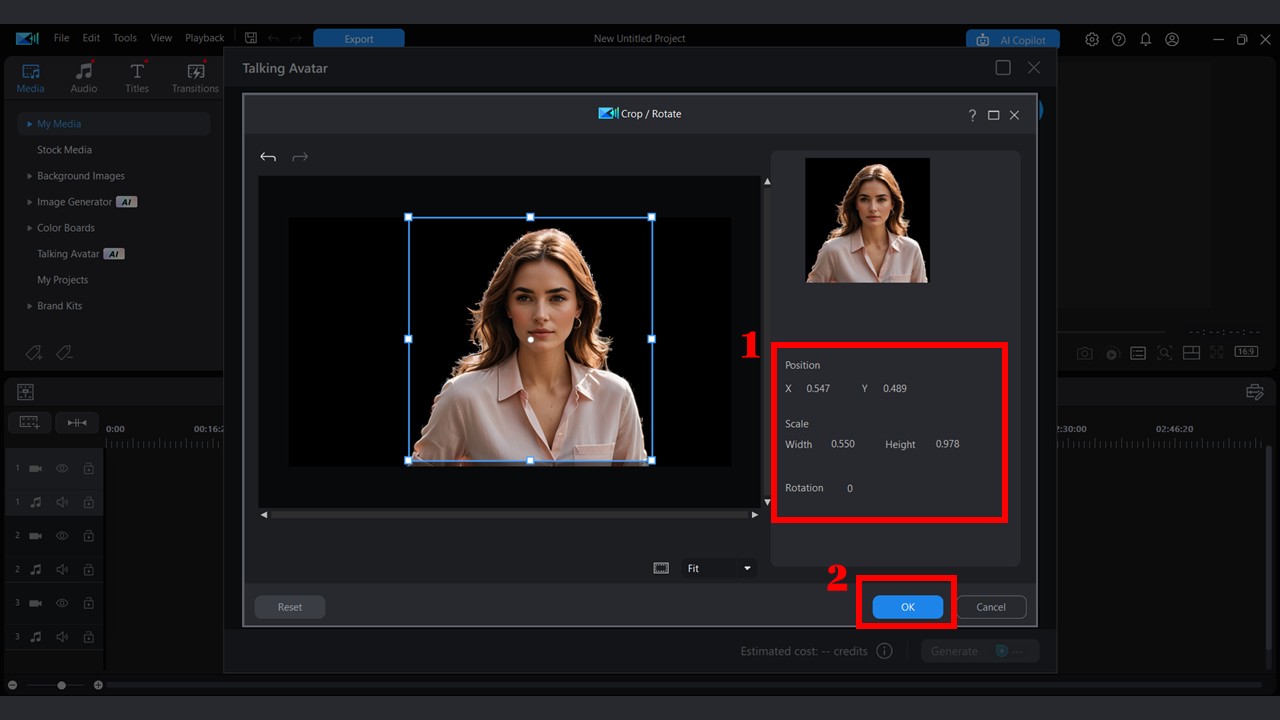Open the Media panel
Screen dimensions: 1280x720
tap(30, 77)
